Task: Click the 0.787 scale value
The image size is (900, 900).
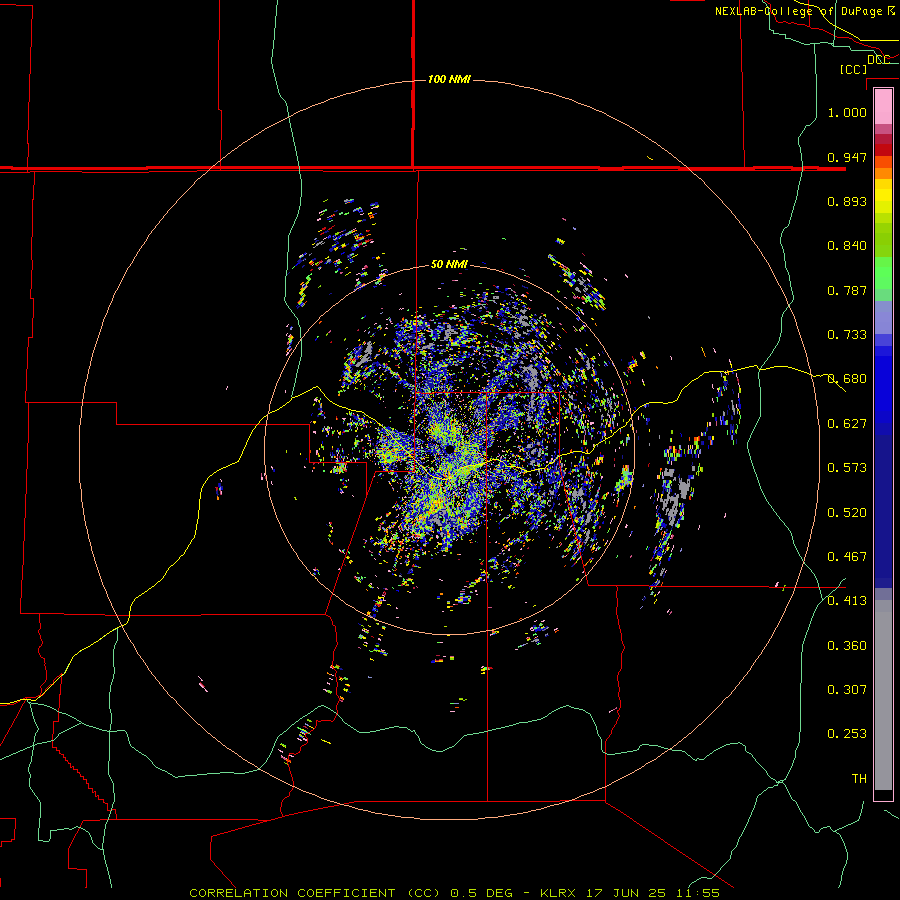Action: 847,290
